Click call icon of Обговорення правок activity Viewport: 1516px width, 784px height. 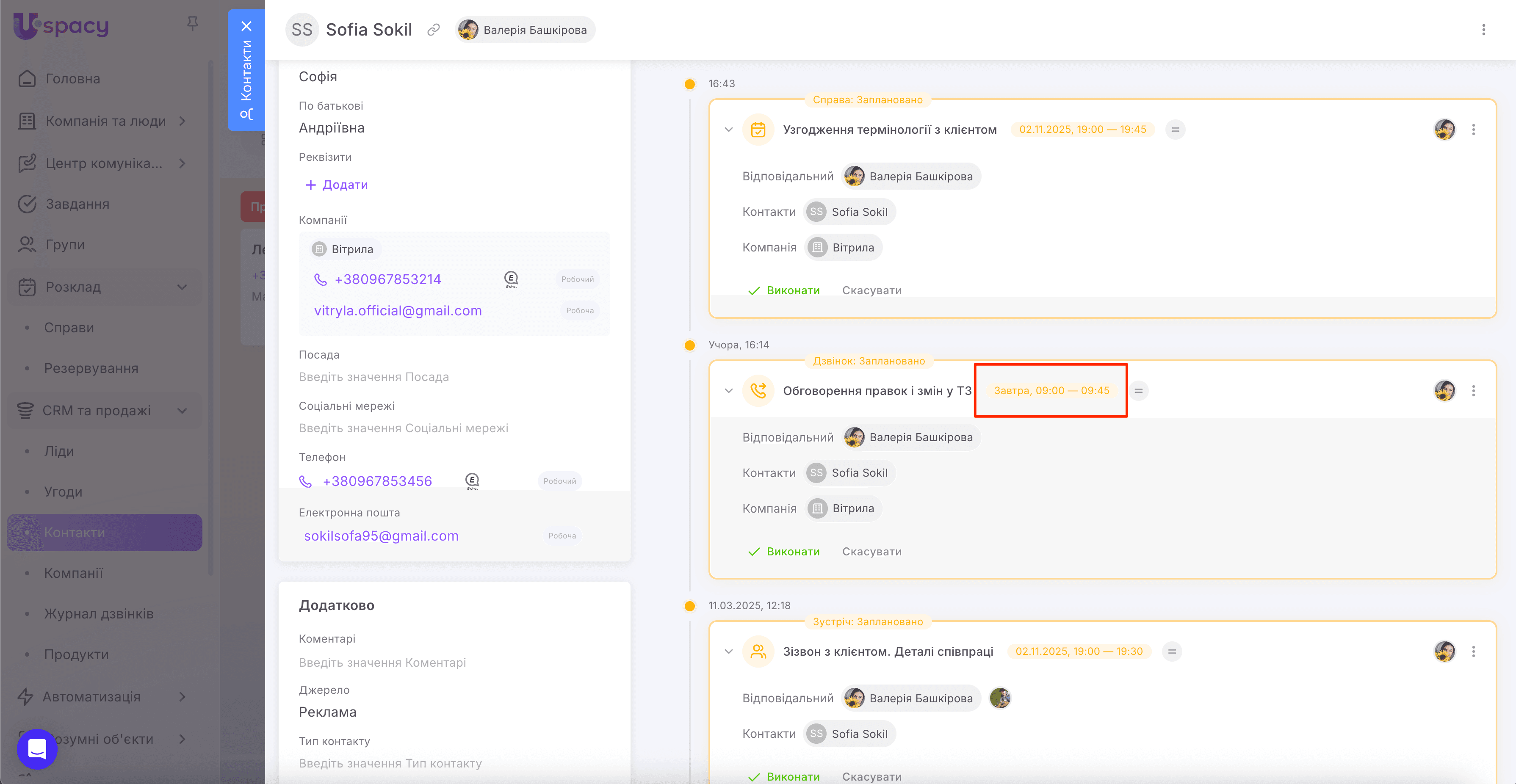[x=758, y=391]
